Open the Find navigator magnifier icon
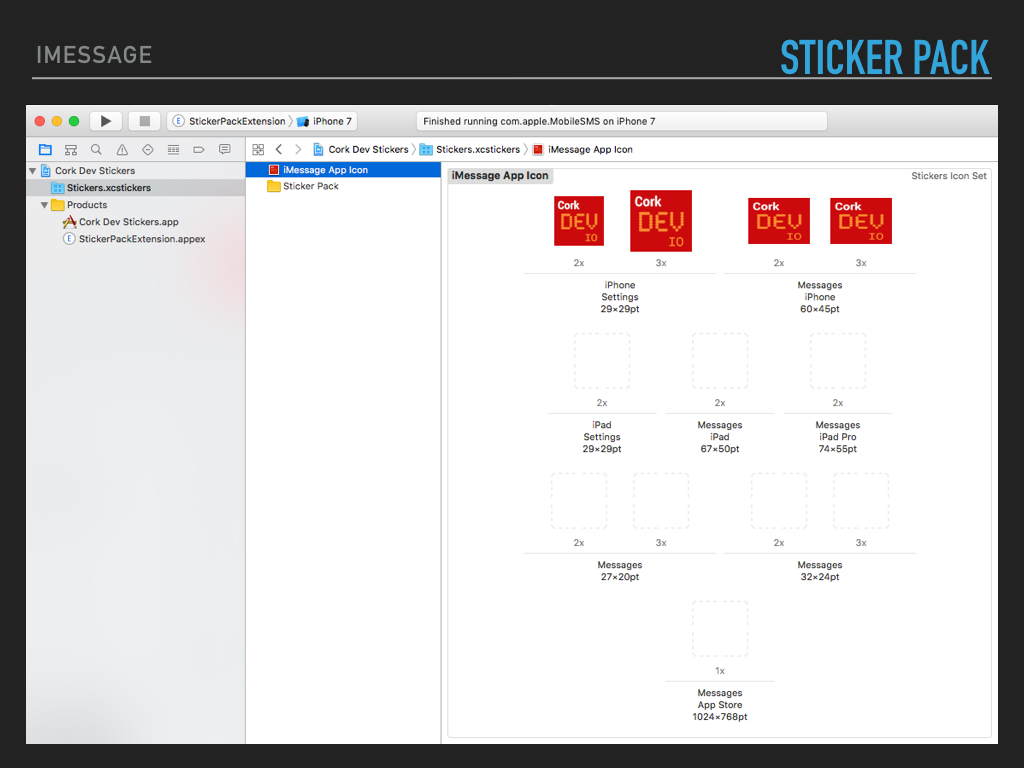 click(x=96, y=150)
